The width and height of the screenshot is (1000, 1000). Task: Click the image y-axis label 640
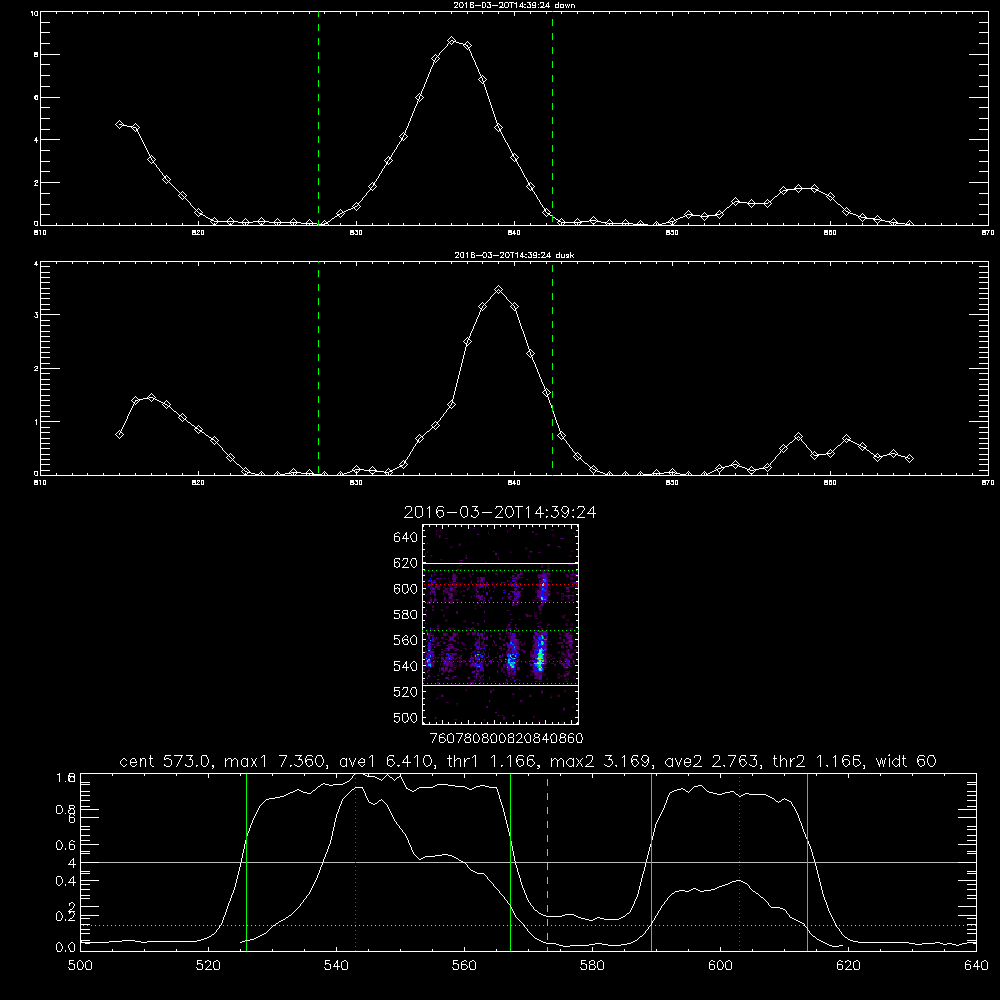tap(405, 538)
